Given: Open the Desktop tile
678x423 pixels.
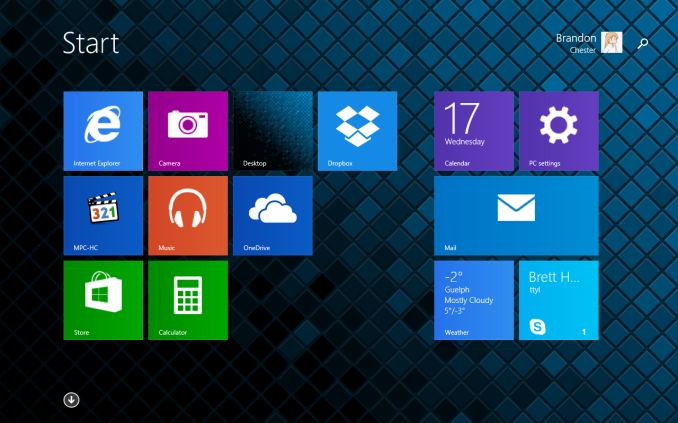Looking at the screenshot, I should 273,131.
